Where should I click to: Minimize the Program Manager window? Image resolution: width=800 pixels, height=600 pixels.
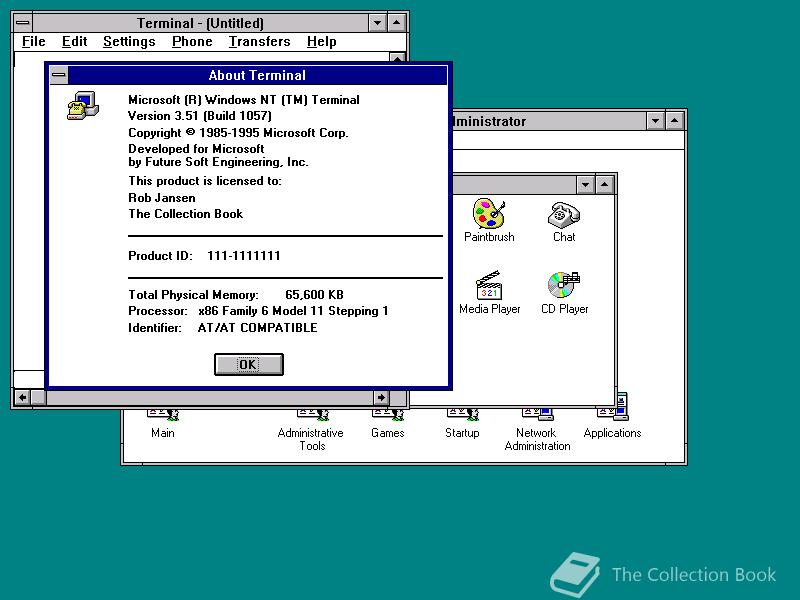pyautogui.click(x=655, y=121)
